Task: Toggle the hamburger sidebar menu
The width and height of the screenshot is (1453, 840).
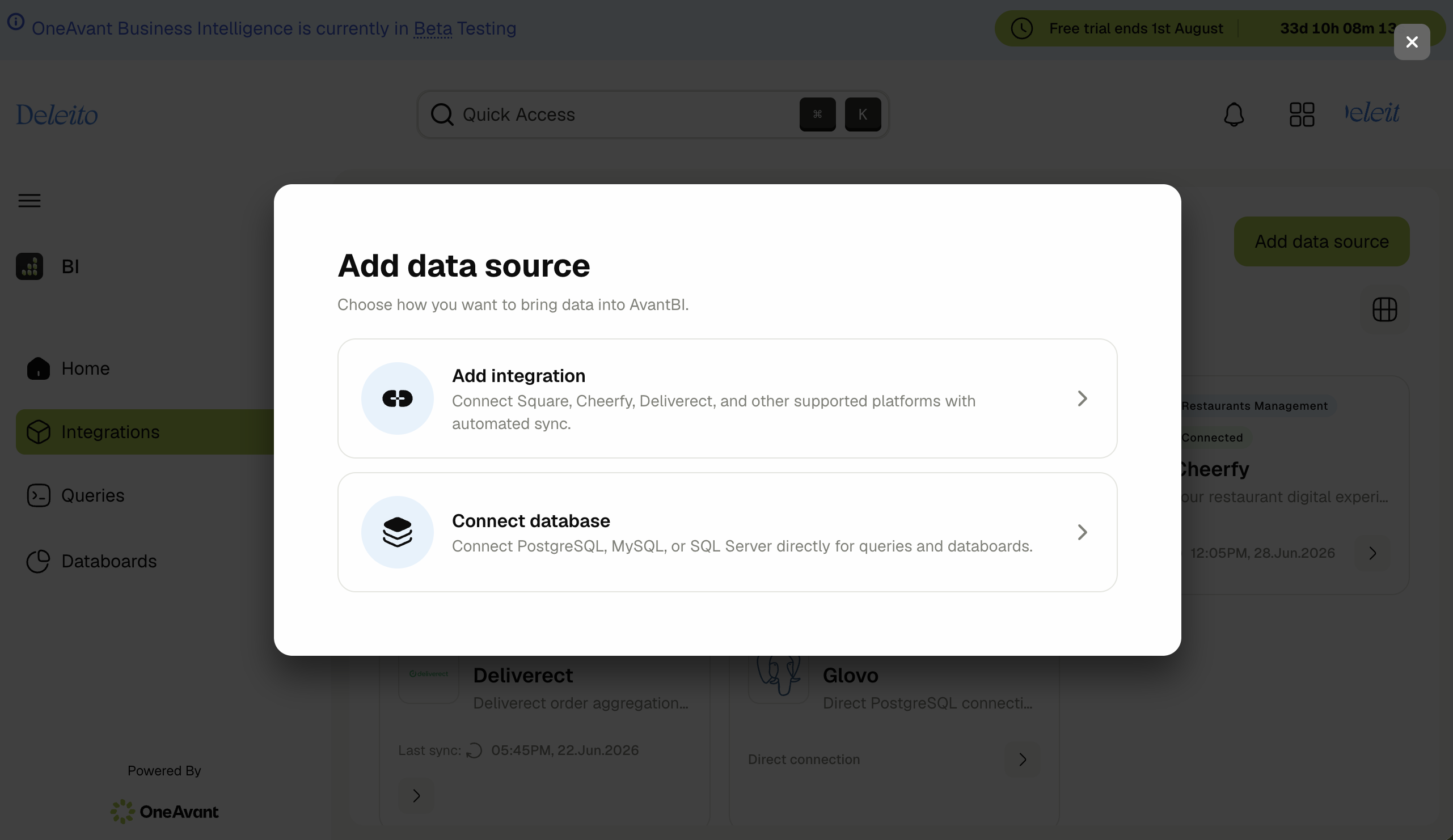Action: pyautogui.click(x=29, y=200)
